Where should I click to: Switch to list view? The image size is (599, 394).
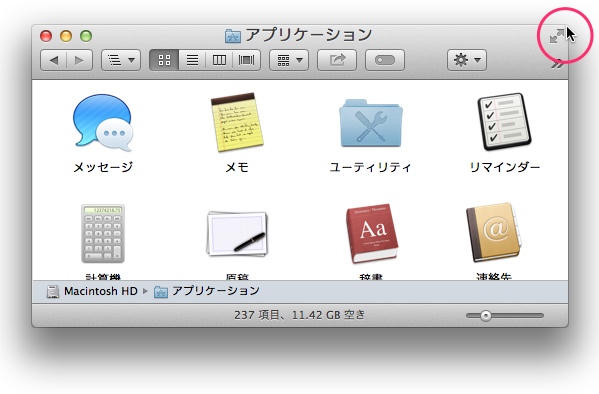pos(192,60)
